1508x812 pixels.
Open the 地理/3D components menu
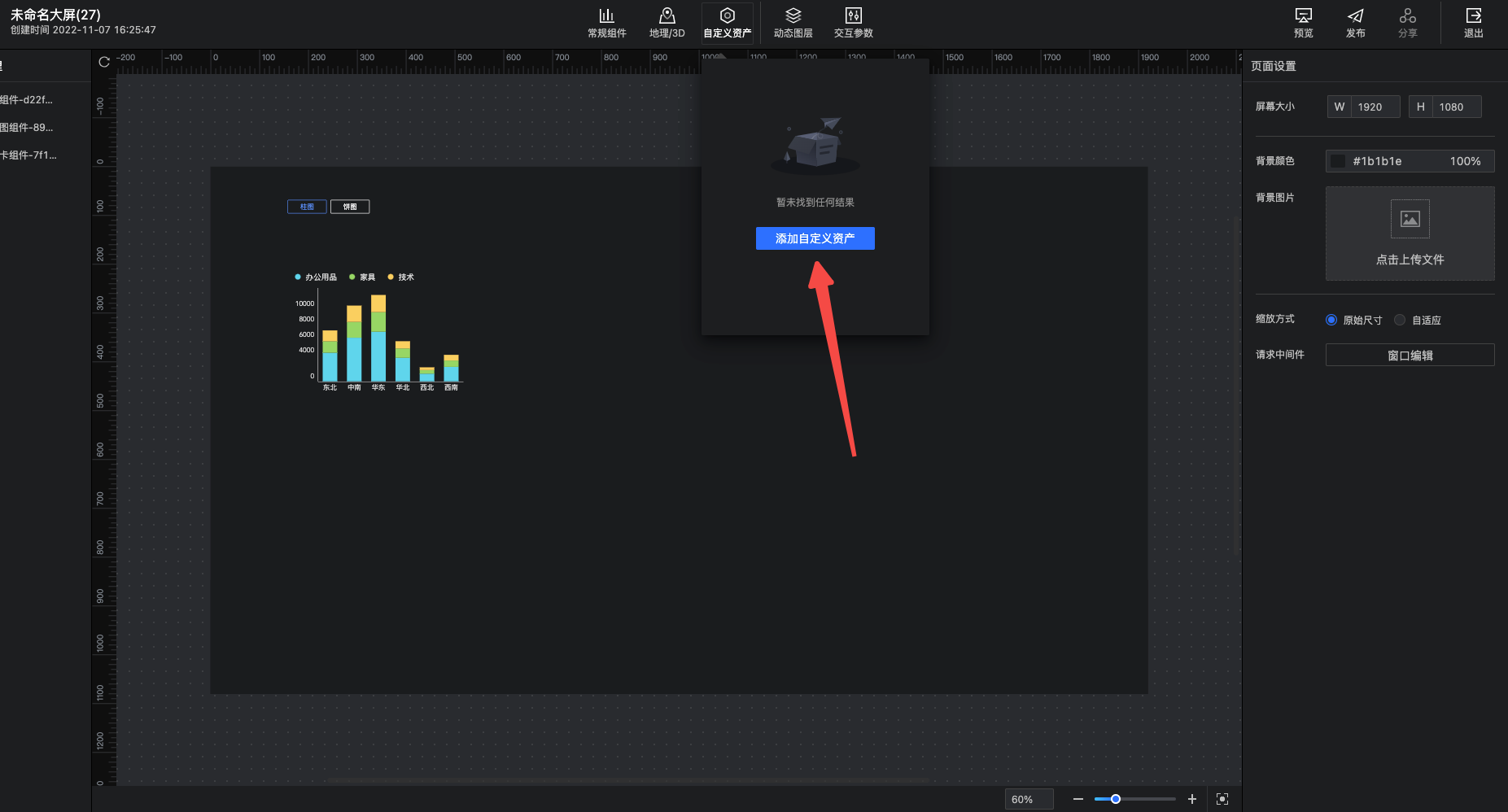click(x=667, y=23)
